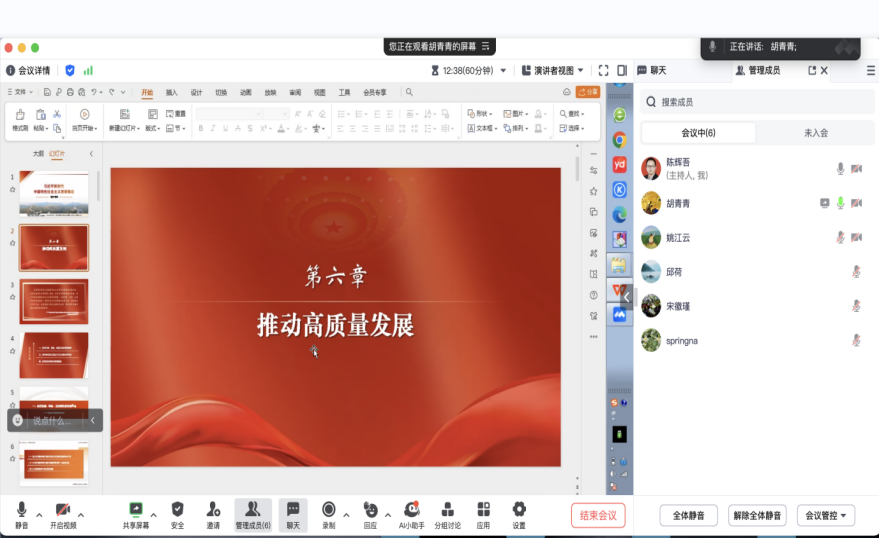879x538 pixels.
Task: Toggle 胡青青's green microphone icon
Action: 841,203
